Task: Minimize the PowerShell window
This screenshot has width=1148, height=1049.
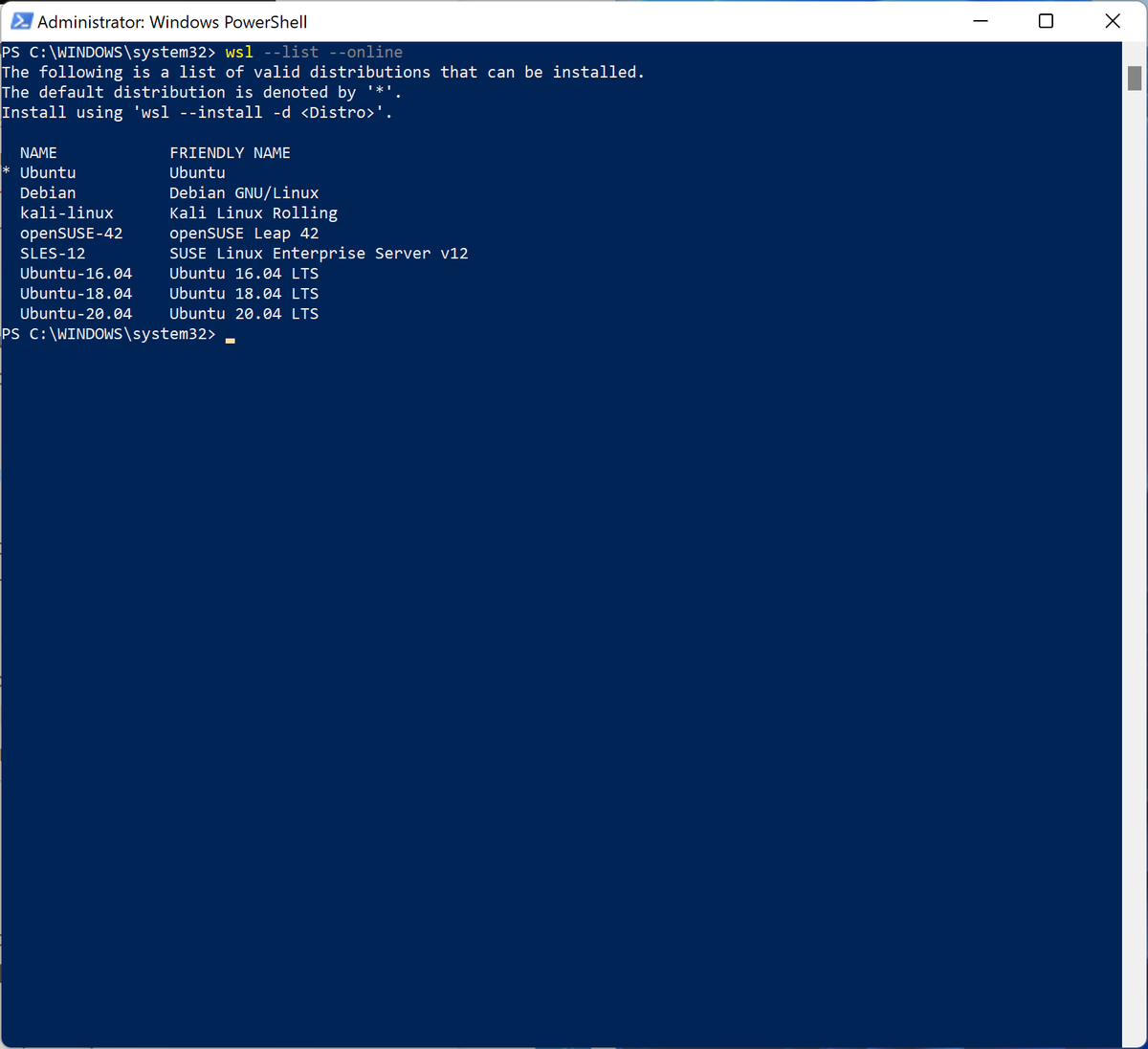Action: (x=980, y=21)
